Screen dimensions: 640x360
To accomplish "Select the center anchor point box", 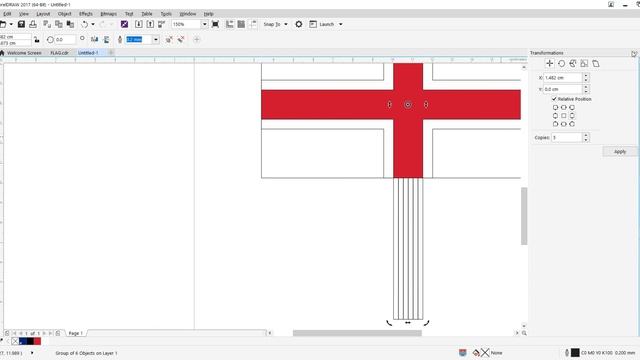I will pos(564,116).
